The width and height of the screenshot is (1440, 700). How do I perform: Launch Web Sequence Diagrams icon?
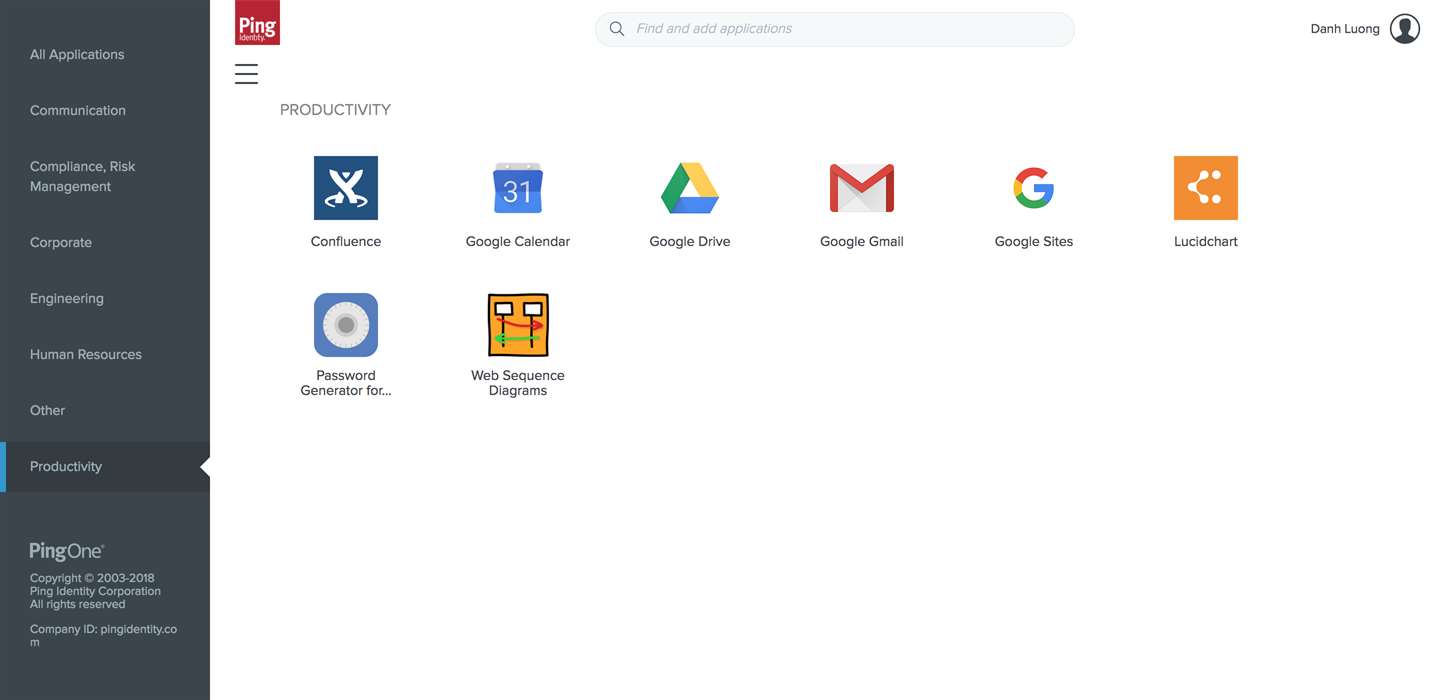coord(518,325)
